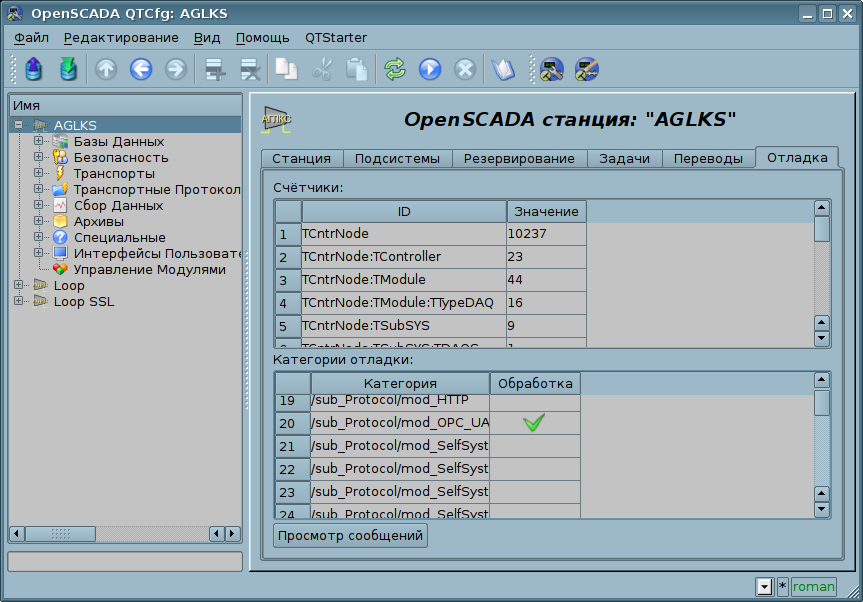
Task: Open the manual book icon
Action: point(503,70)
